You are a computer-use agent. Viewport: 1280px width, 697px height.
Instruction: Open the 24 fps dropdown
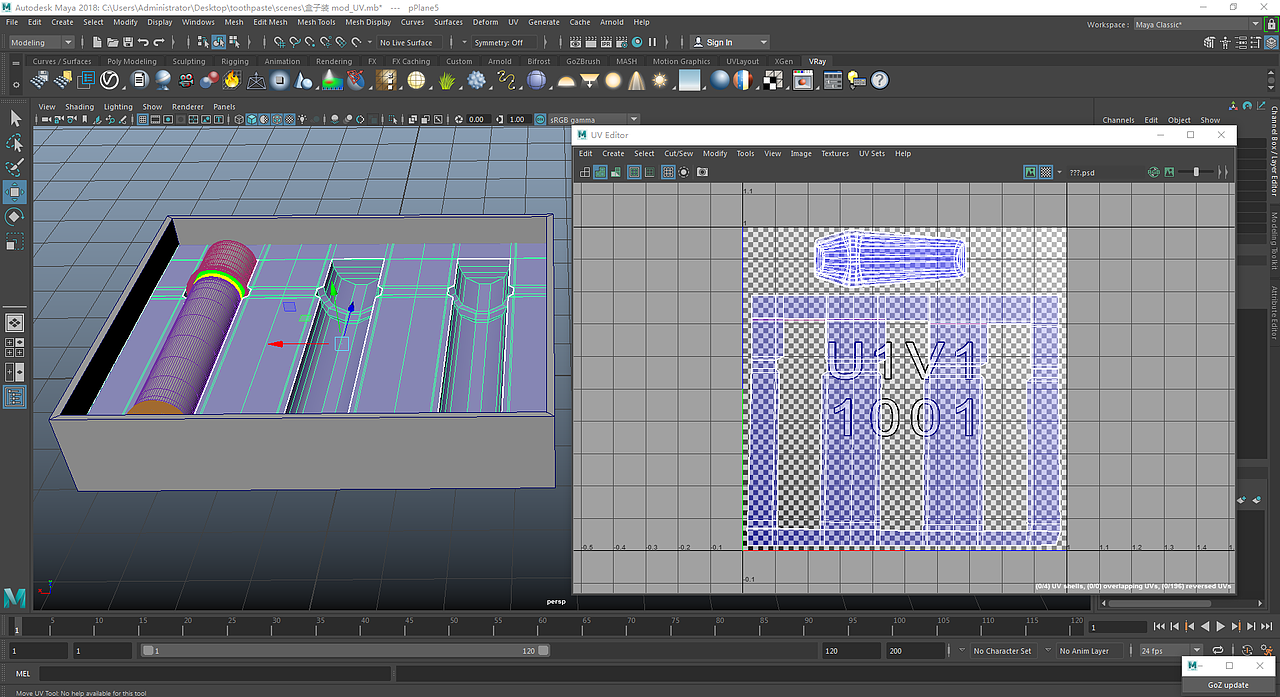[1170, 650]
